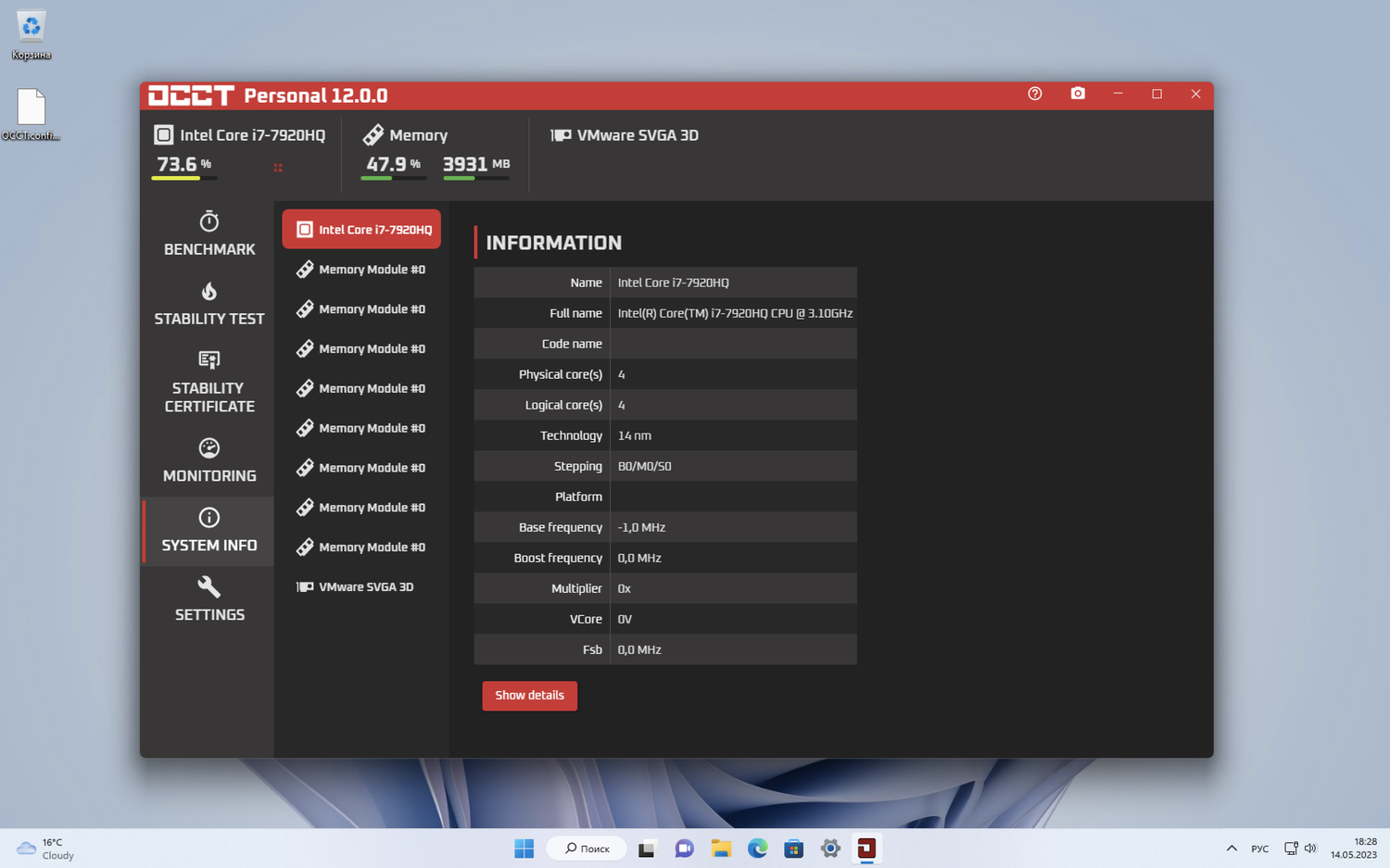This screenshot has width=1390, height=868.
Task: Open the weather widget showing 16°C
Action: [46, 849]
